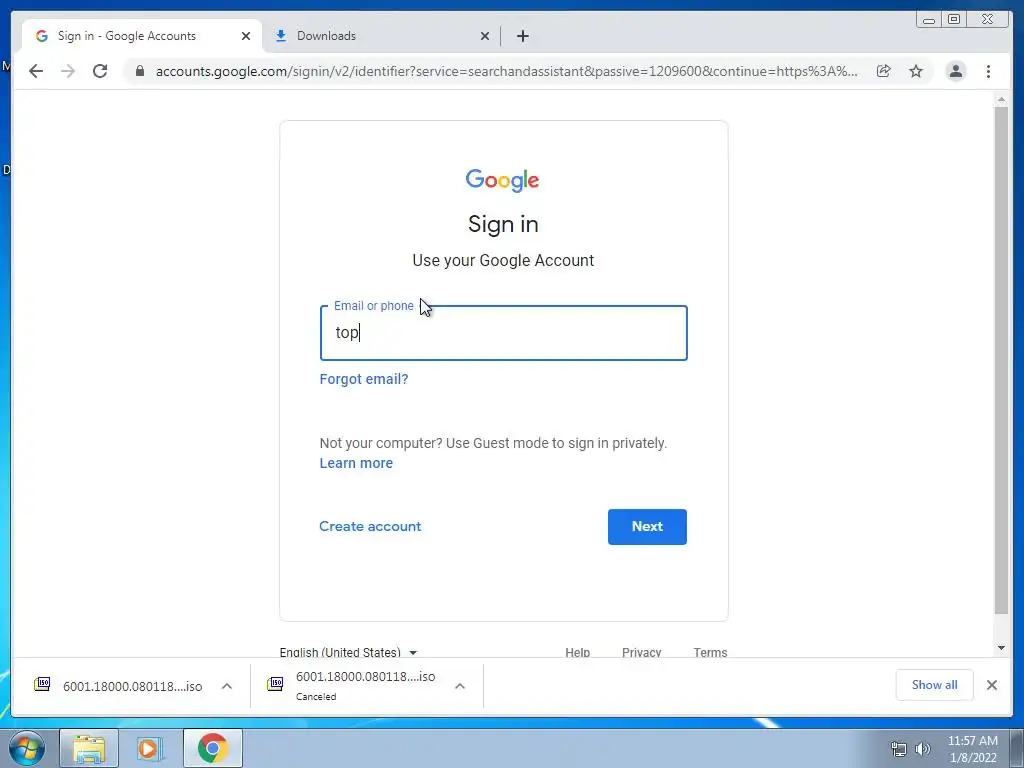Open the Help footer link
Image resolution: width=1024 pixels, height=768 pixels.
tap(577, 652)
